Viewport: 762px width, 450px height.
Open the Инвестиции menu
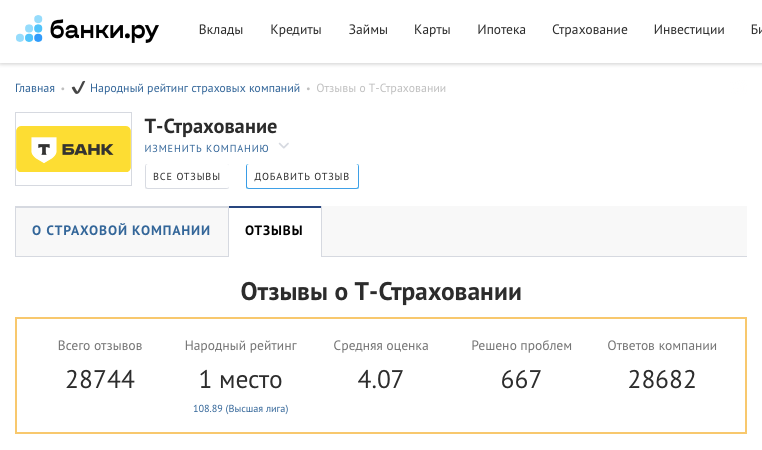pos(689,30)
